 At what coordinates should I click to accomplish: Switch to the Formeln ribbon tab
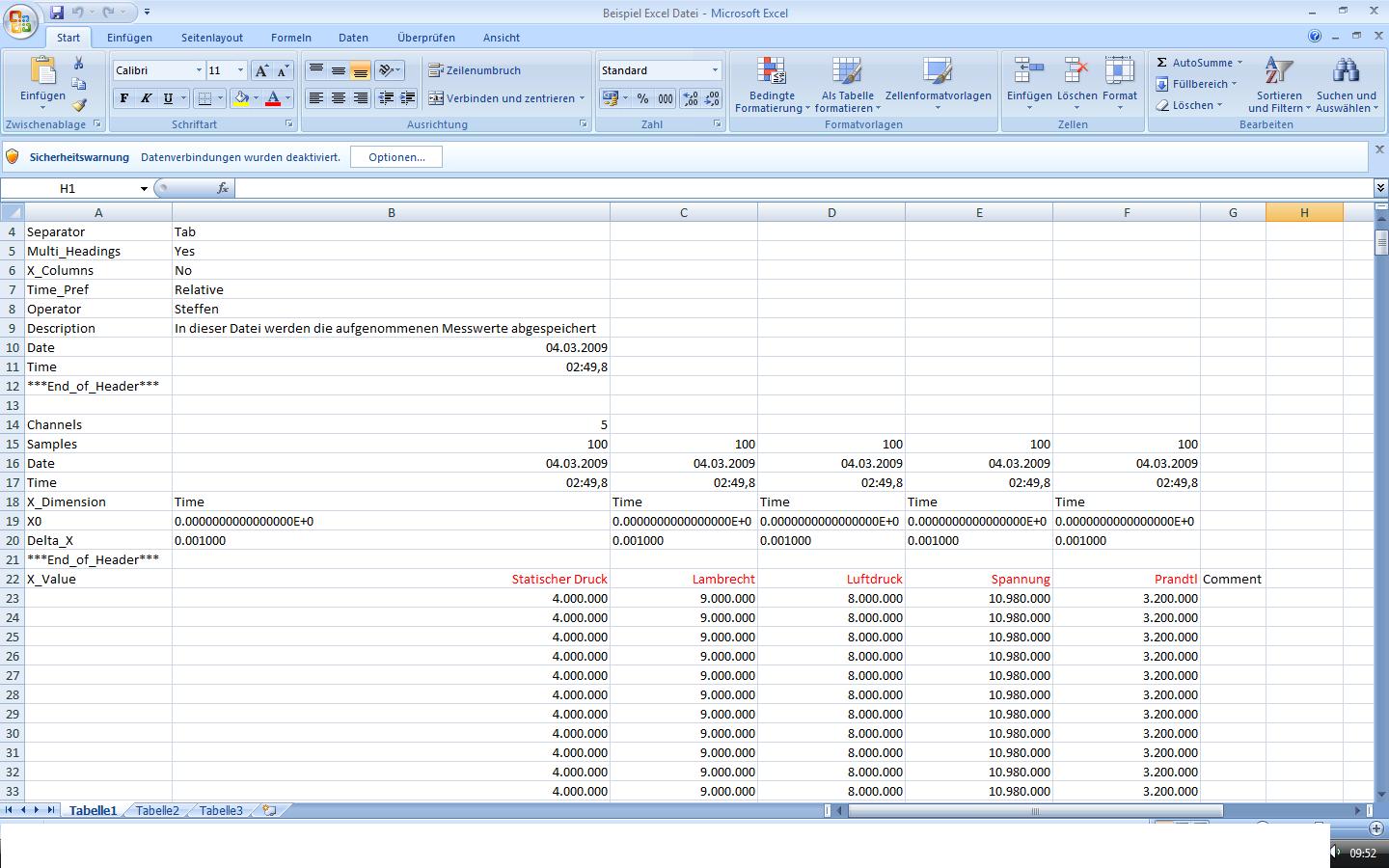tap(290, 38)
